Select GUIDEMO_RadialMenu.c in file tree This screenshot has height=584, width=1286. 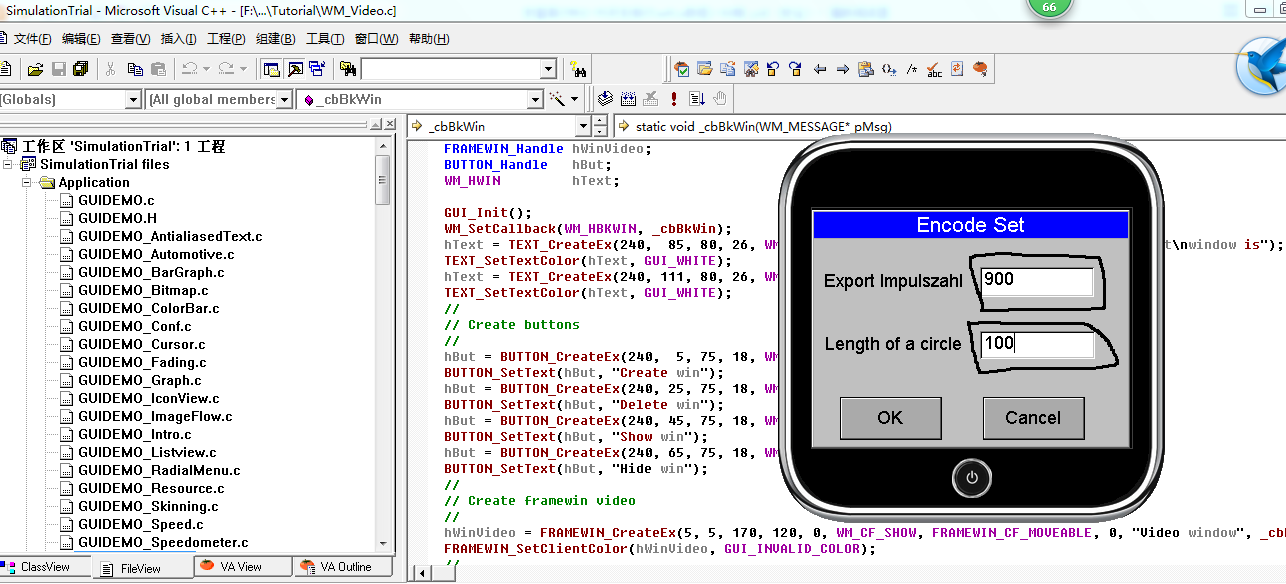click(159, 470)
